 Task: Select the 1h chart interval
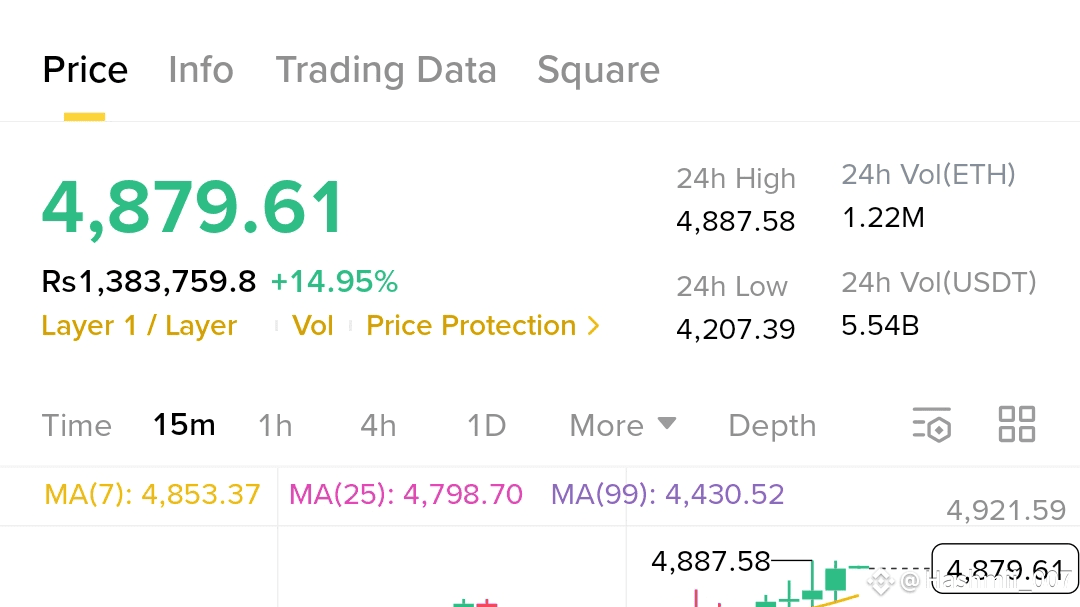click(x=275, y=425)
